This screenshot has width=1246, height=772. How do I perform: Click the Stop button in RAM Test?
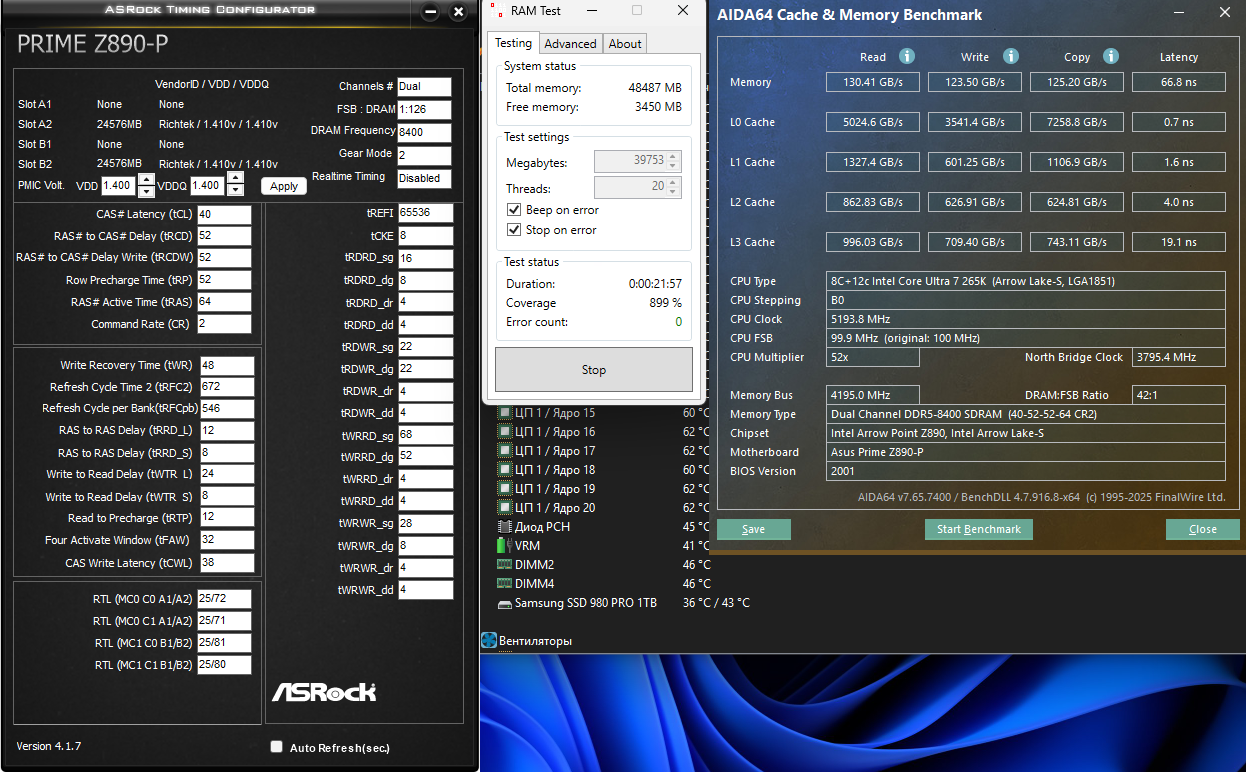coord(594,370)
